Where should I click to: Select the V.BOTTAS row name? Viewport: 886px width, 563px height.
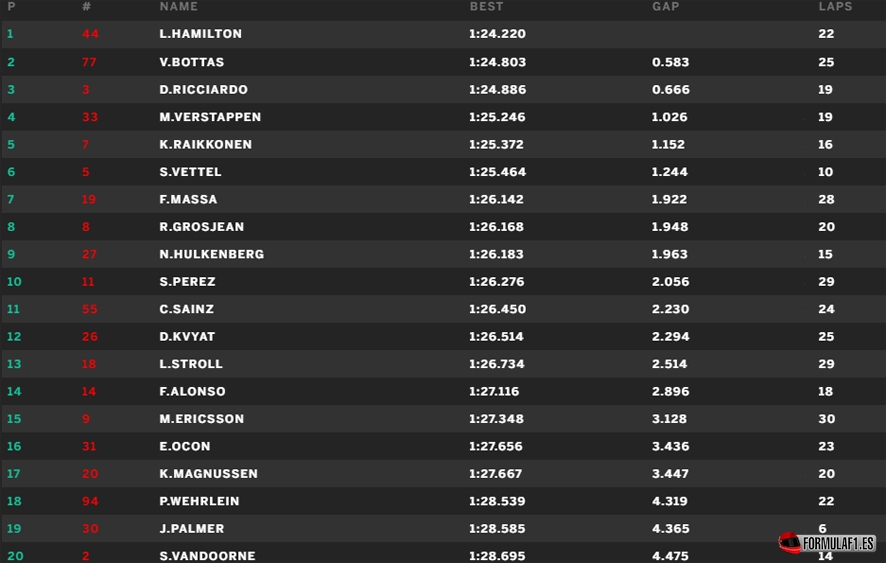pyautogui.click(x=192, y=62)
